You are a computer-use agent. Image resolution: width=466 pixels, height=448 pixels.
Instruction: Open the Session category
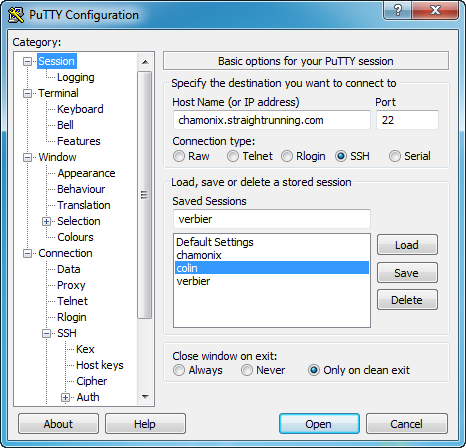tap(56, 61)
